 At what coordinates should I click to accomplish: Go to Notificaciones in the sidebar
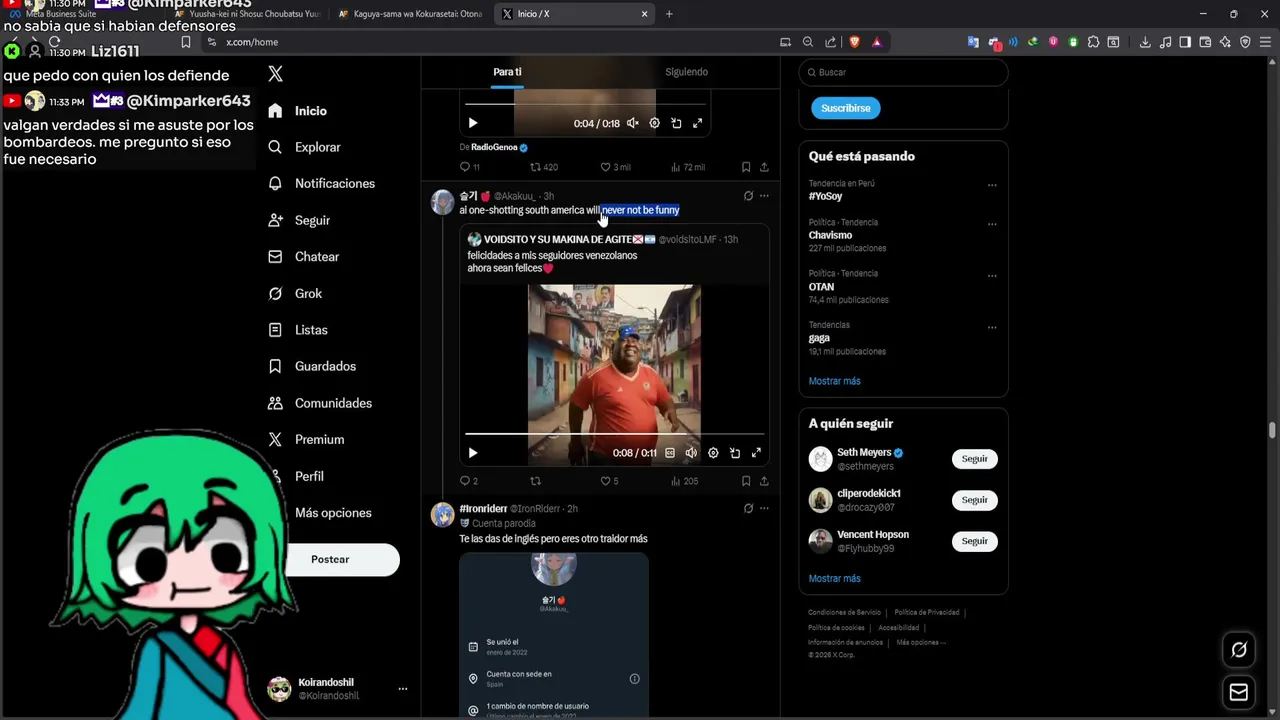pyautogui.click(x=321, y=184)
